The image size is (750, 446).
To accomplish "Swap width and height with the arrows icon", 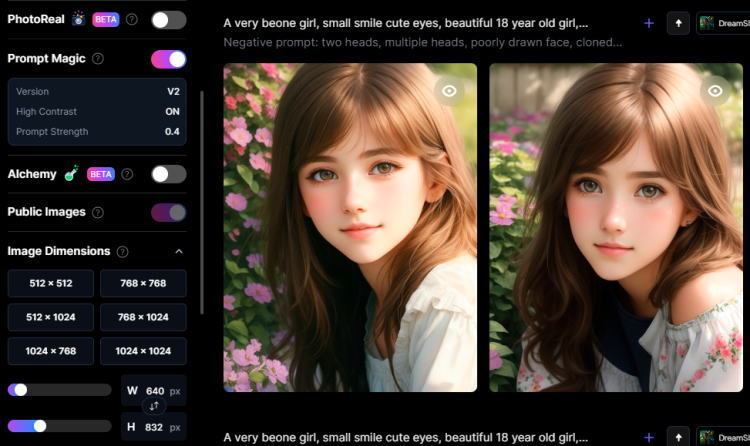I will pyautogui.click(x=153, y=407).
